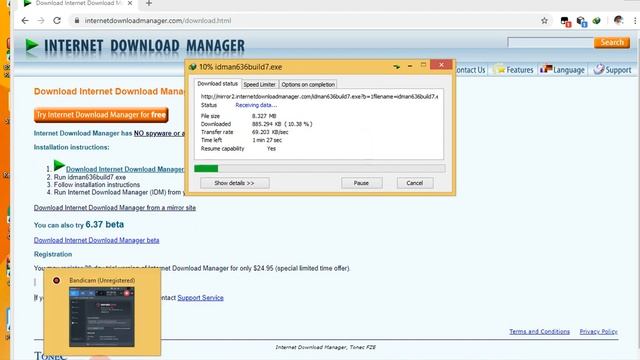This screenshot has height=360, width=640.
Task: Open the Chrome three-dot menu
Action: (x=635, y=20)
